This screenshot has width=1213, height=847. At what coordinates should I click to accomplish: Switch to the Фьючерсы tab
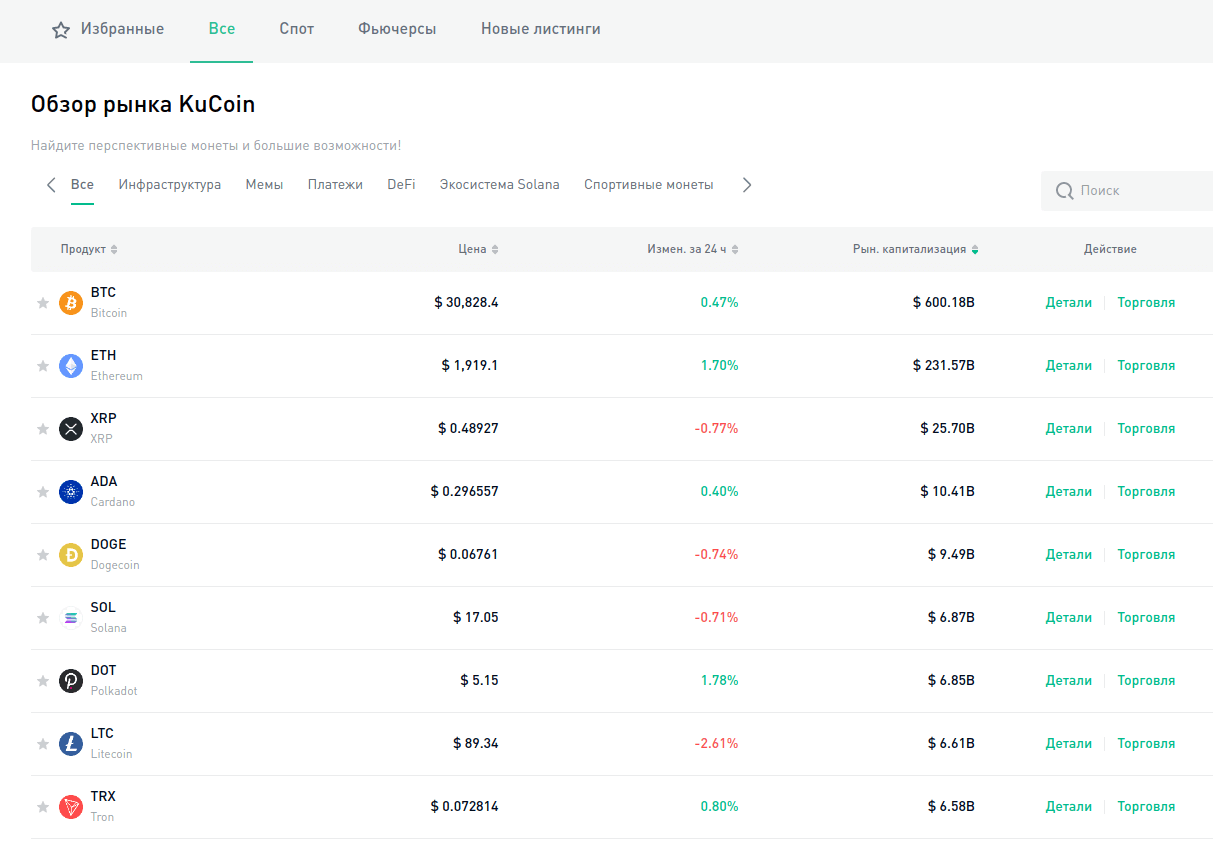tap(397, 29)
